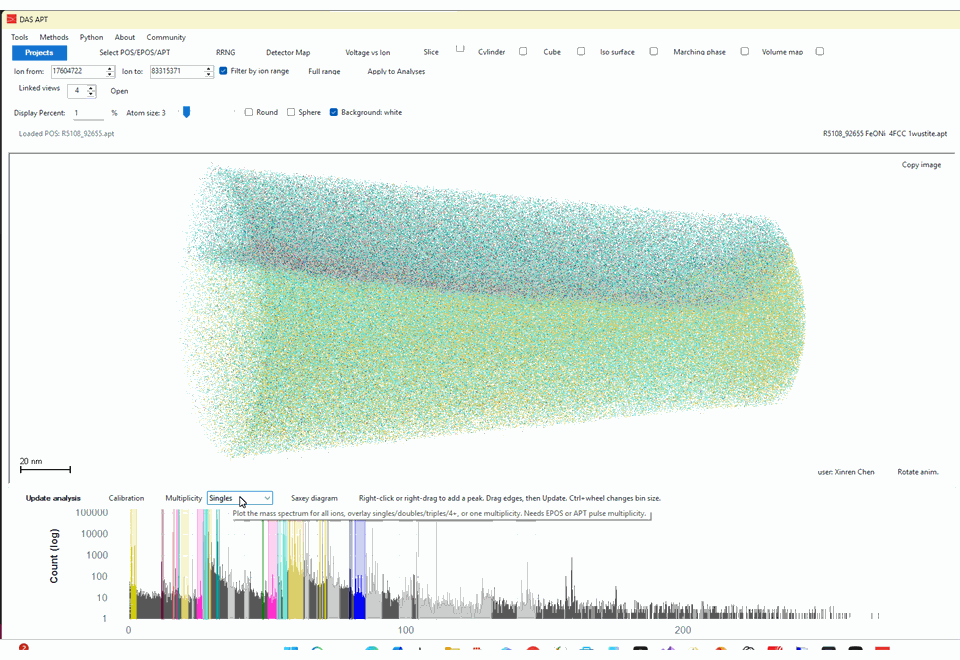The image size is (960, 660).
Task: Click the DAS APT app icon in title bar
Action: pos(11,19)
